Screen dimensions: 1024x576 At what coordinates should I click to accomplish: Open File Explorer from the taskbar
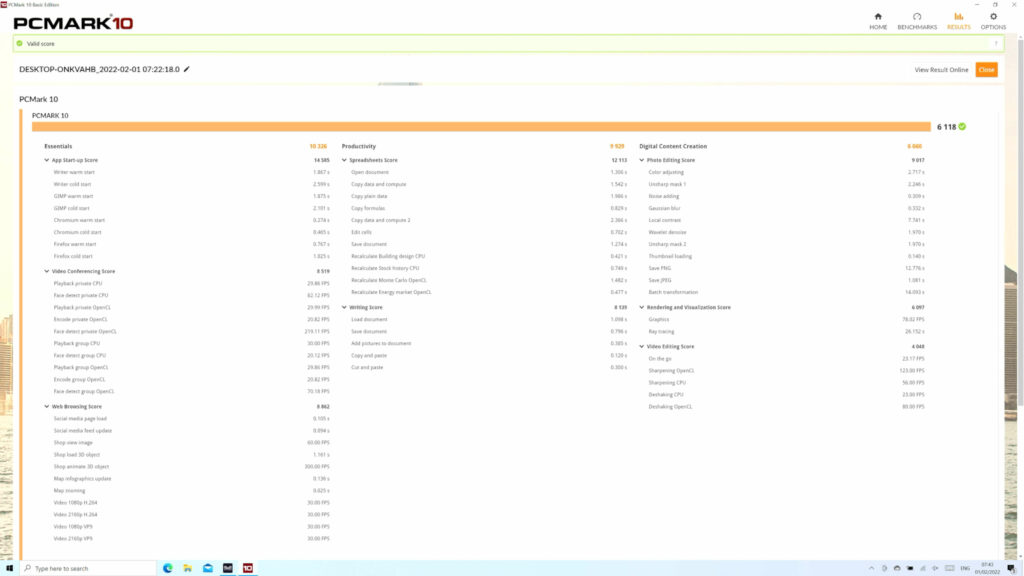[187, 568]
